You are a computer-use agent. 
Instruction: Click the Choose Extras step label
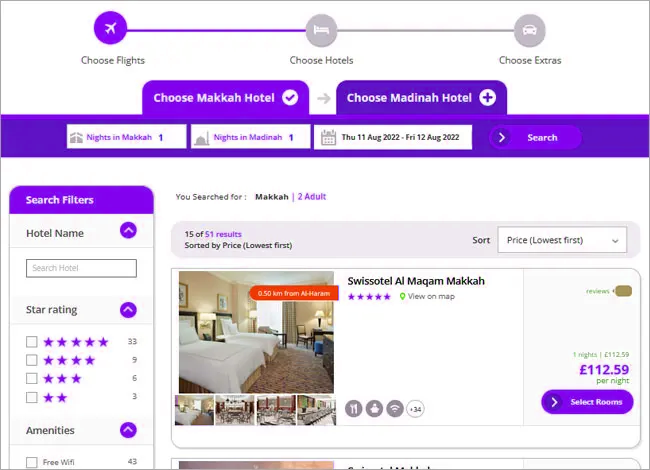click(x=530, y=61)
